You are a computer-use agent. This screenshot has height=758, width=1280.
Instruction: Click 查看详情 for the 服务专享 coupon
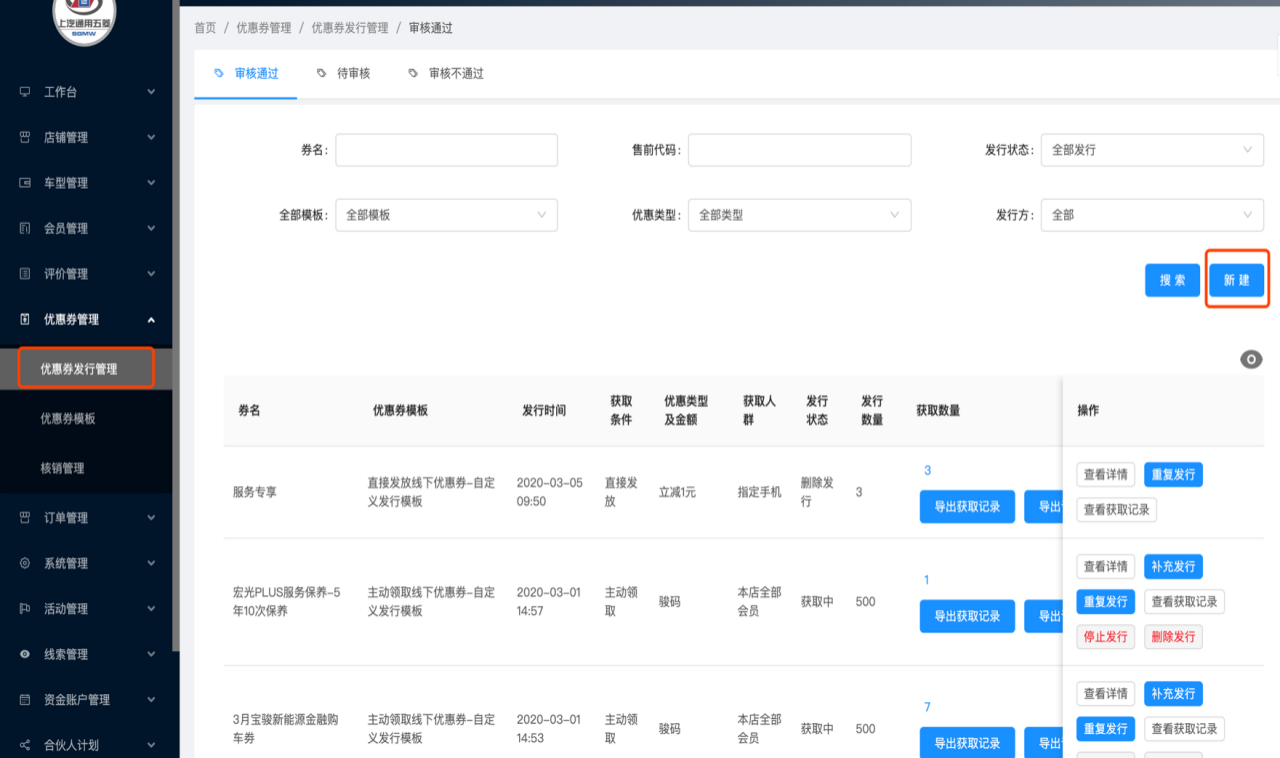[x=1106, y=475]
